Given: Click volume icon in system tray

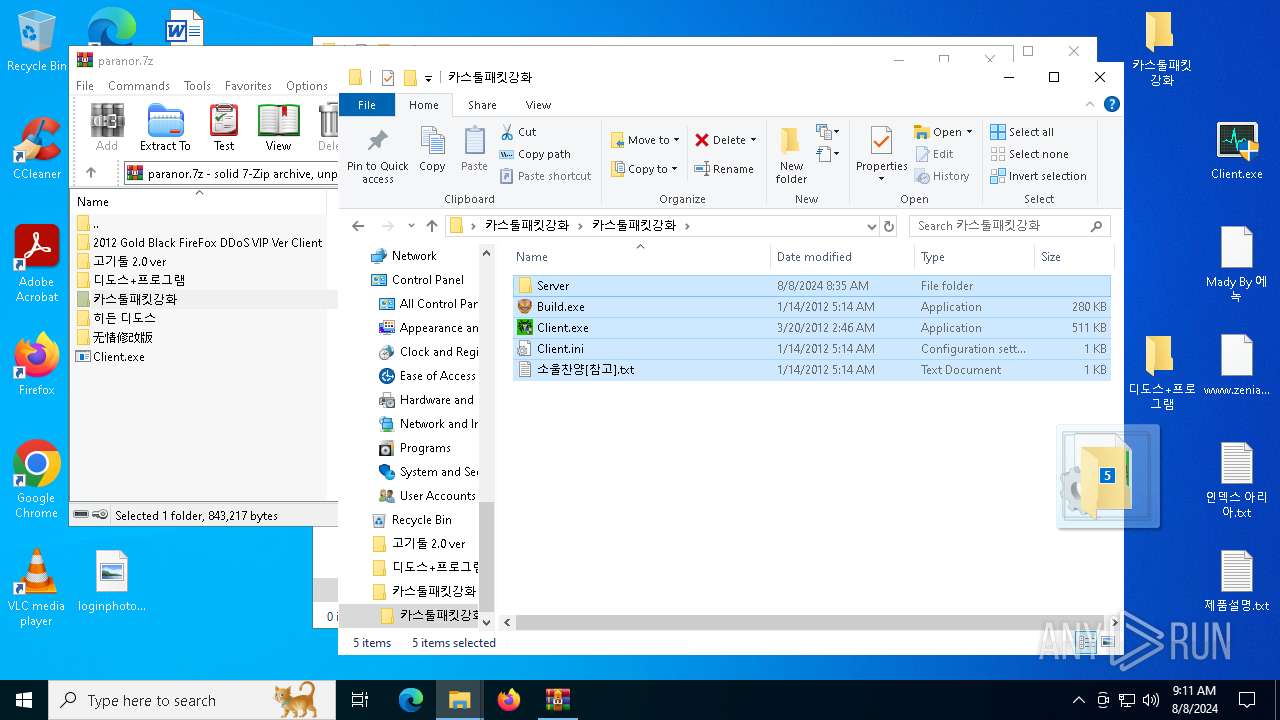Looking at the screenshot, I should 1150,700.
